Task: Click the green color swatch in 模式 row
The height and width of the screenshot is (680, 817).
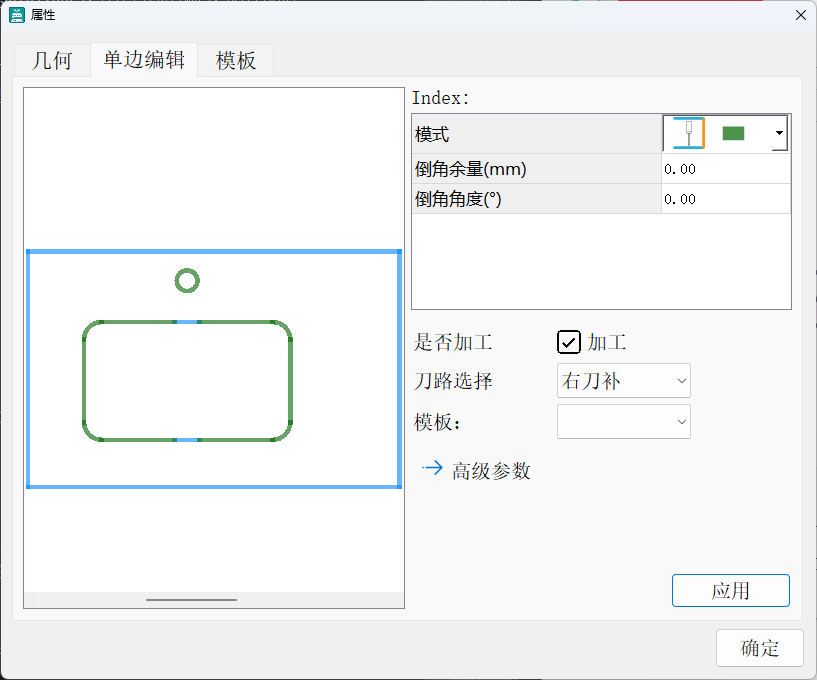Action: (734, 133)
